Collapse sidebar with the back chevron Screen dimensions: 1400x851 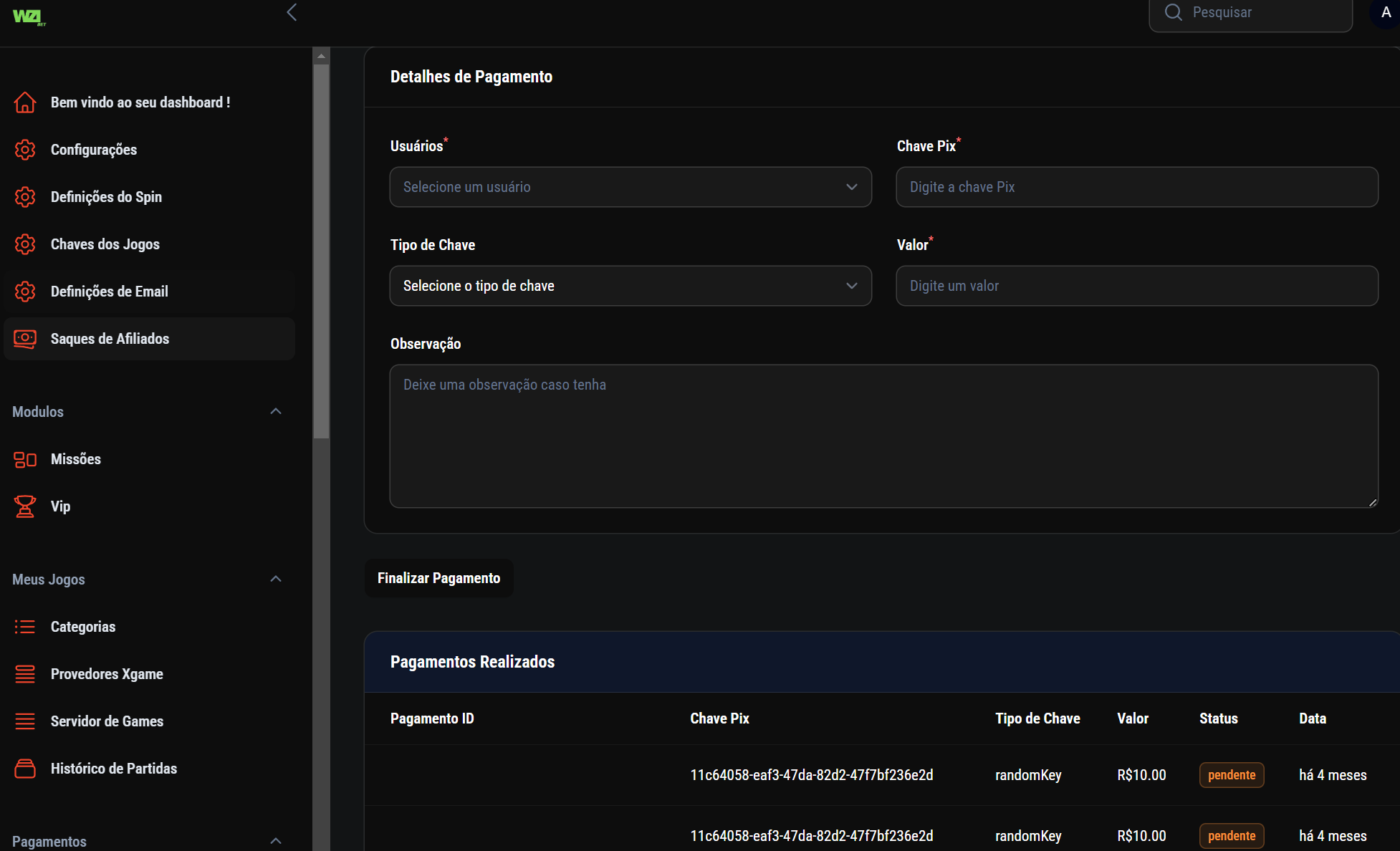(x=292, y=12)
